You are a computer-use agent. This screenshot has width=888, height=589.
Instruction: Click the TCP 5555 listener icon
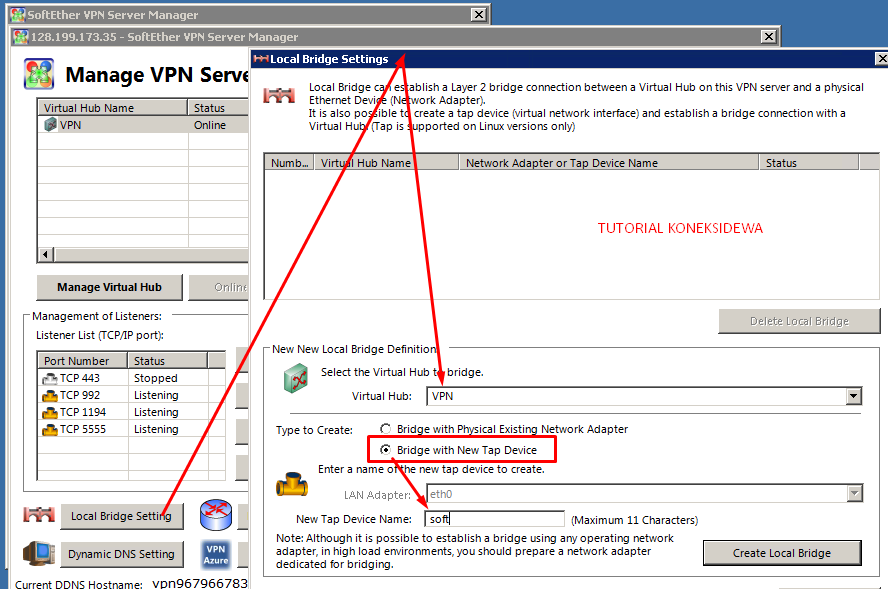(x=50, y=429)
